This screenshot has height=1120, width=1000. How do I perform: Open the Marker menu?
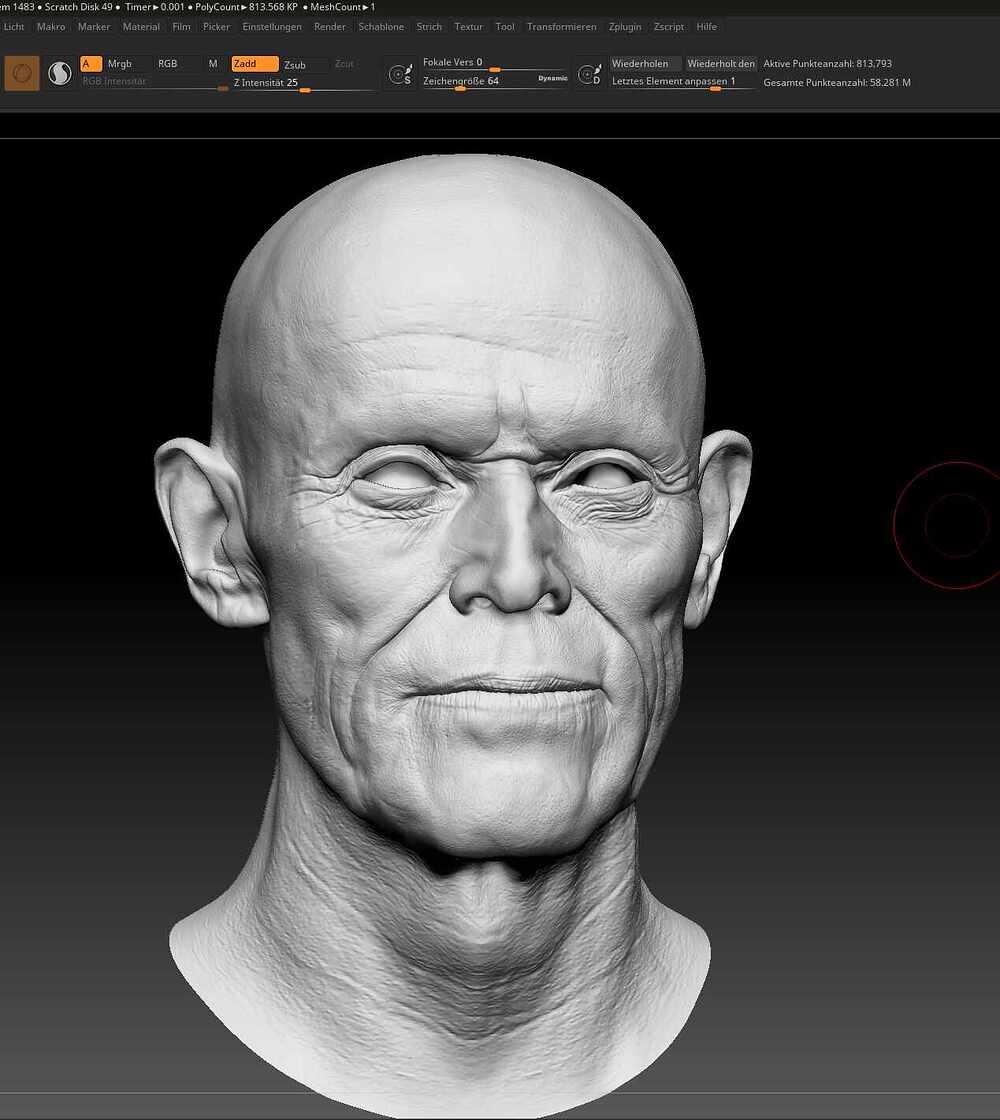pyautogui.click(x=94, y=26)
